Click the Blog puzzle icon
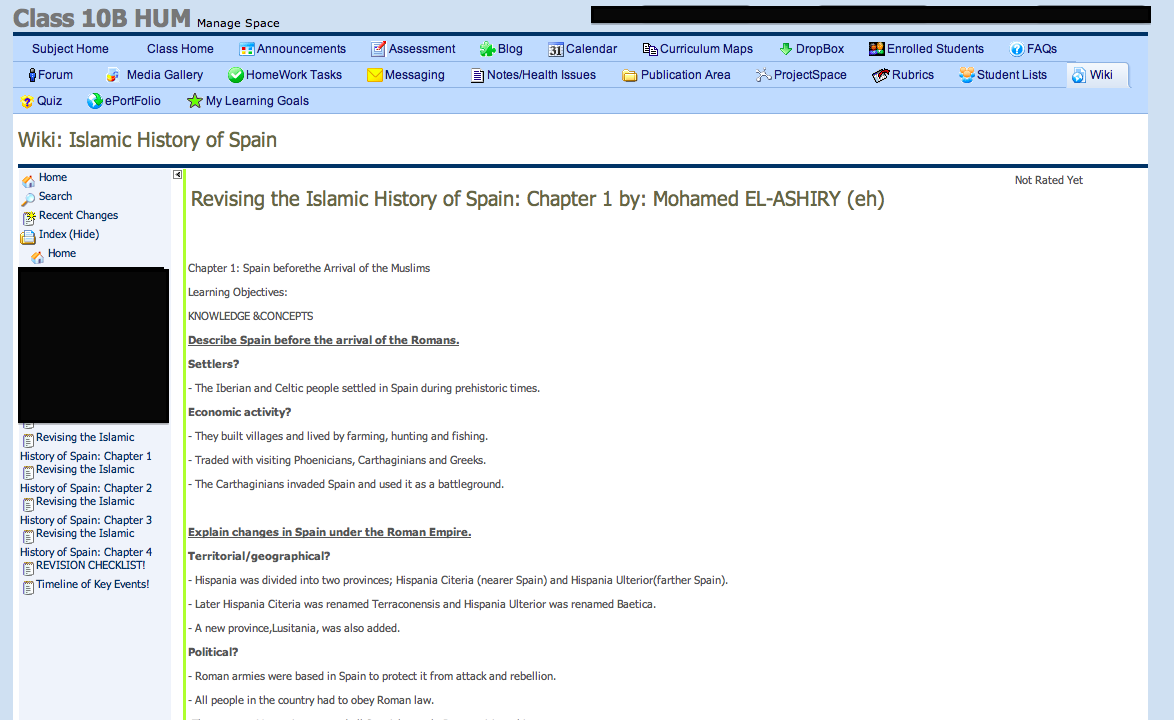1174x720 pixels. pos(487,49)
